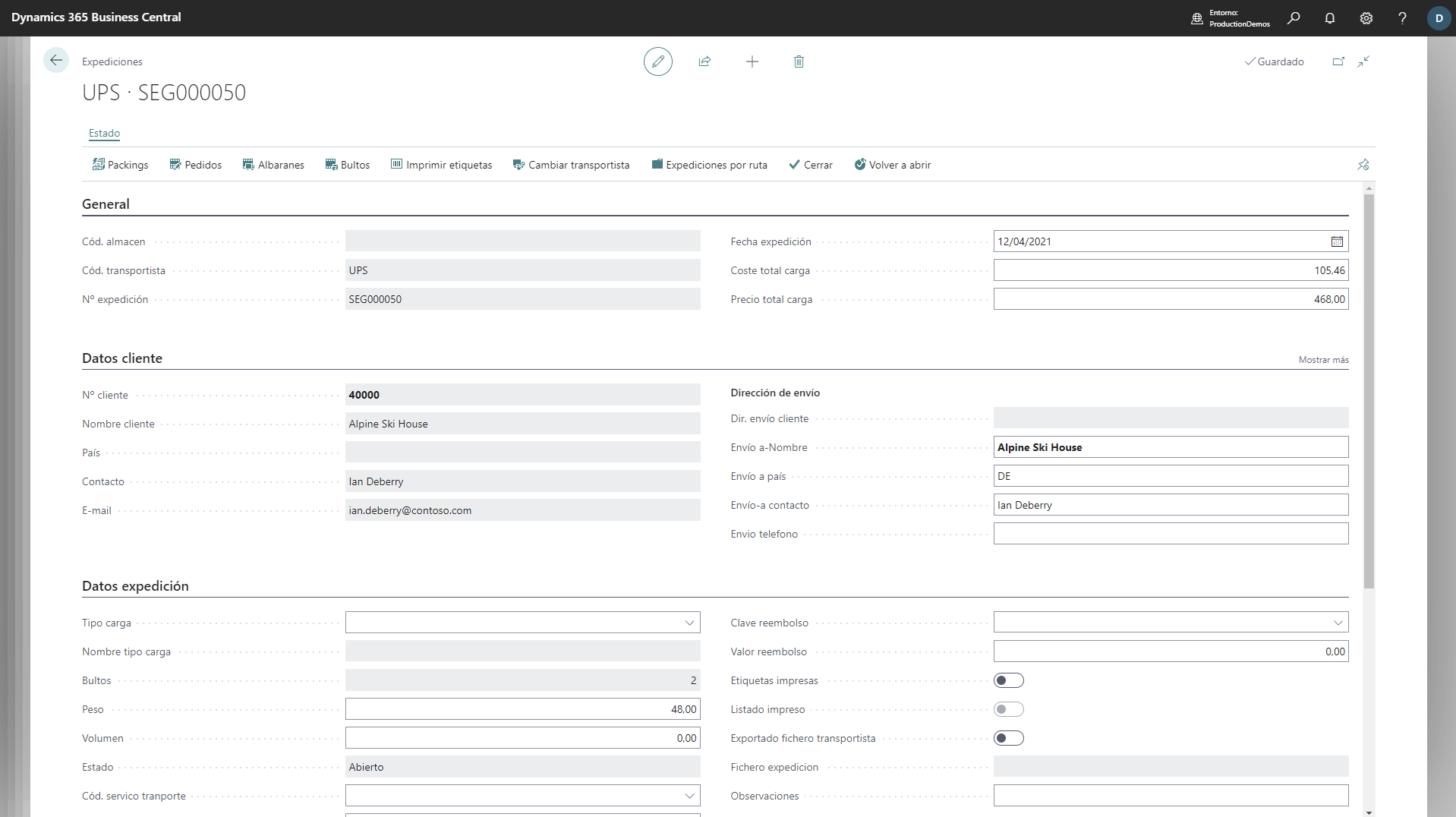
Task: Click Cambiar transportista
Action: pyautogui.click(x=571, y=165)
